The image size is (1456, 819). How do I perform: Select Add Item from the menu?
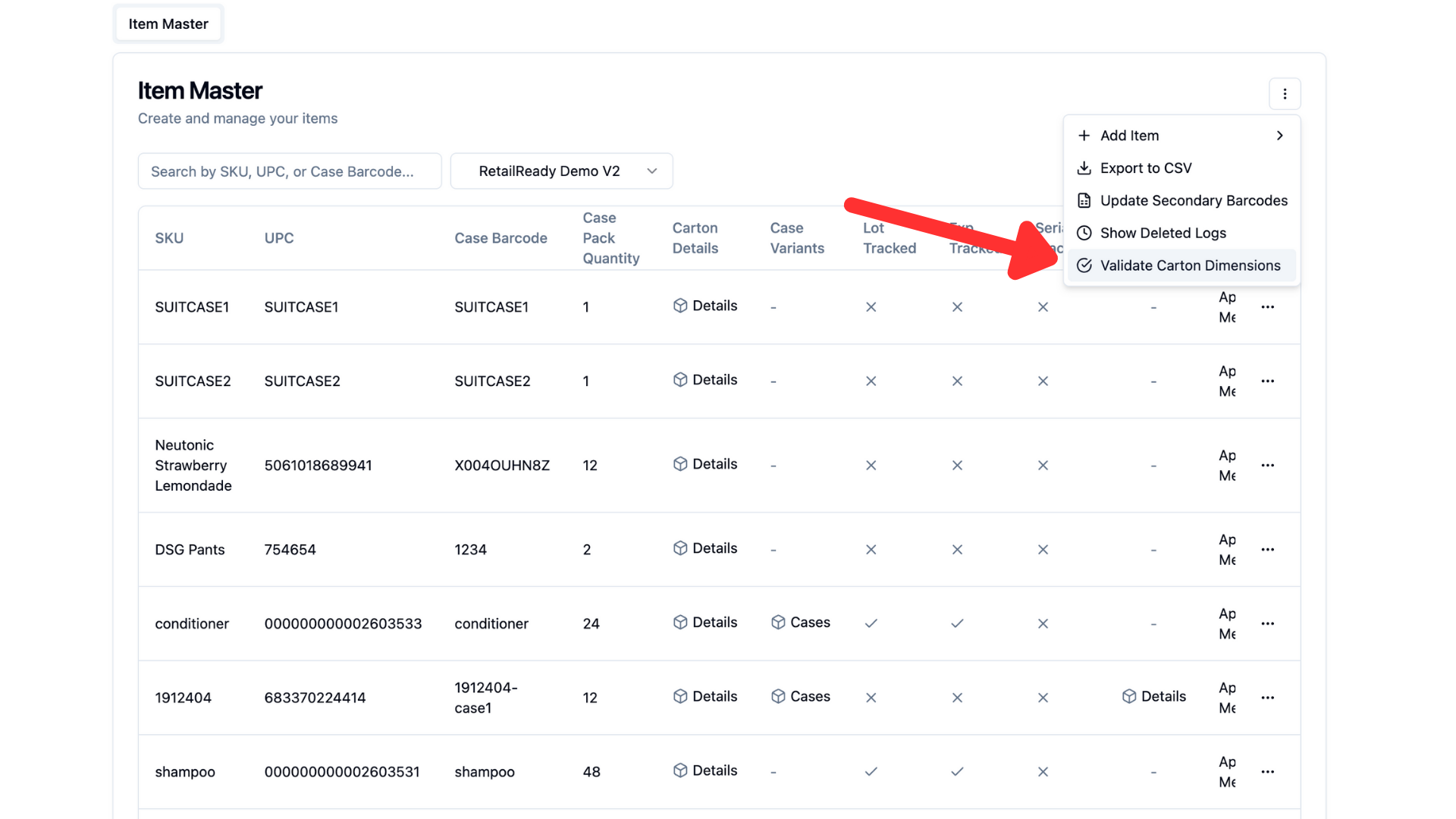1181,136
